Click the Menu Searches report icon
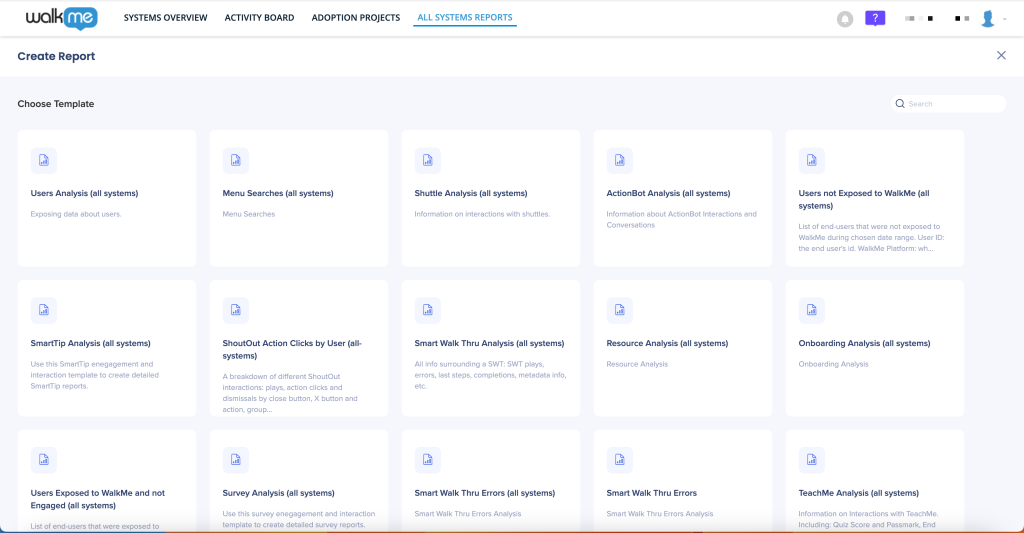This screenshot has height=533, width=1024. (x=236, y=161)
